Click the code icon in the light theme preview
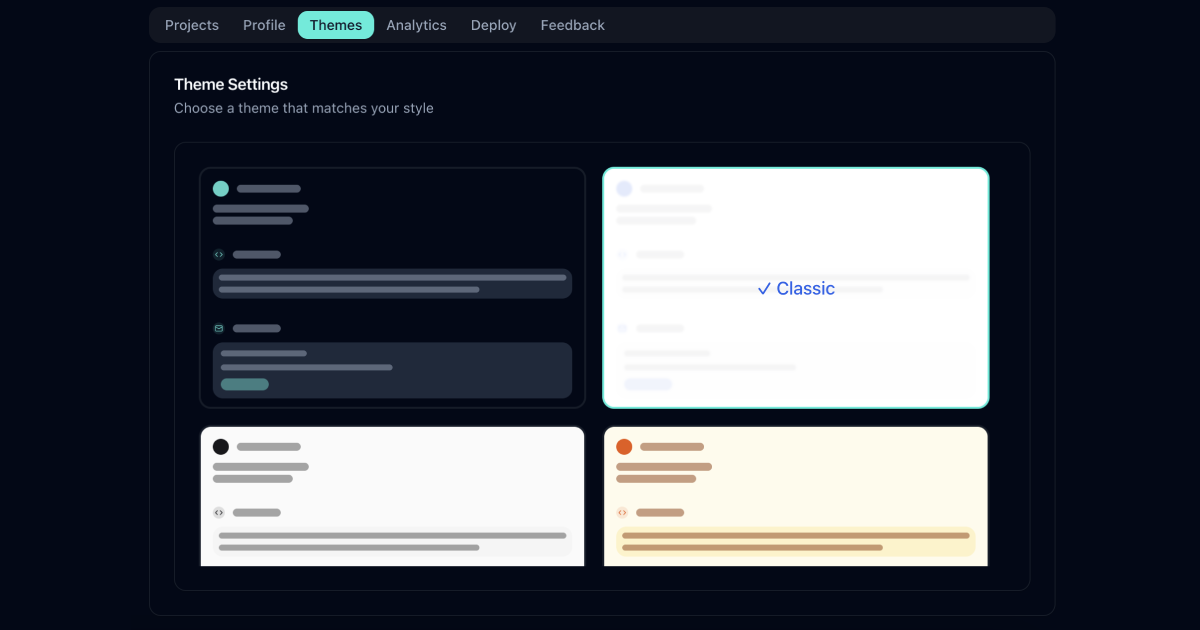Viewport: 1200px width, 630px height. [x=218, y=512]
